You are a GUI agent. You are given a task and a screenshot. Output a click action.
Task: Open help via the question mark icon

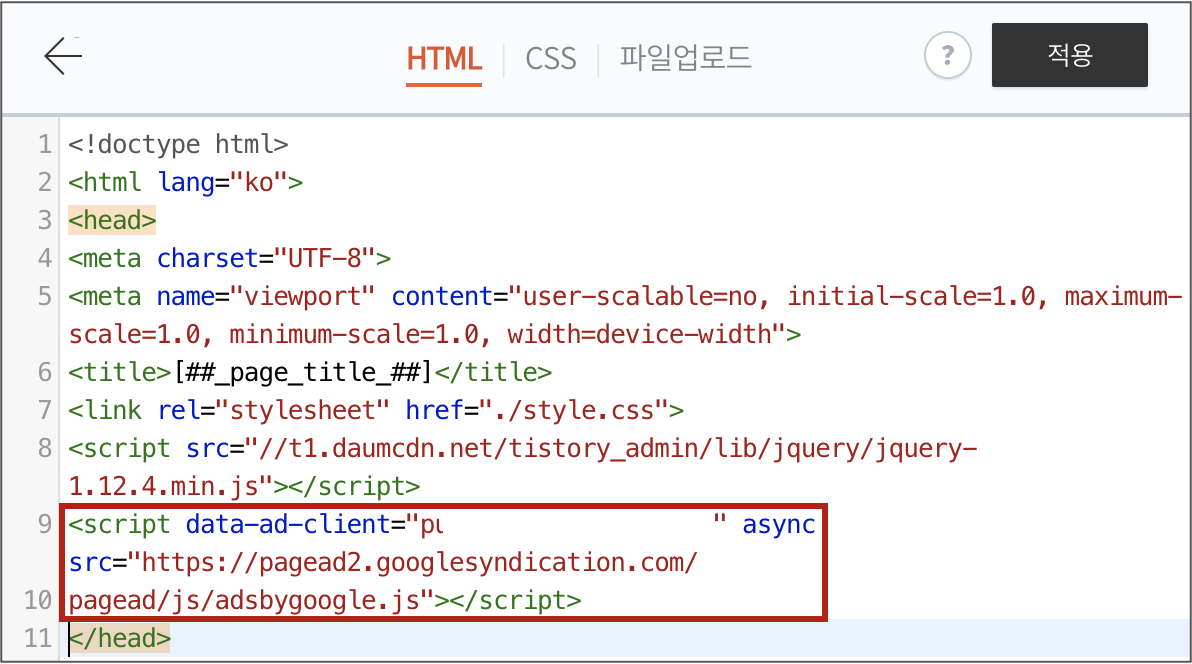click(947, 56)
